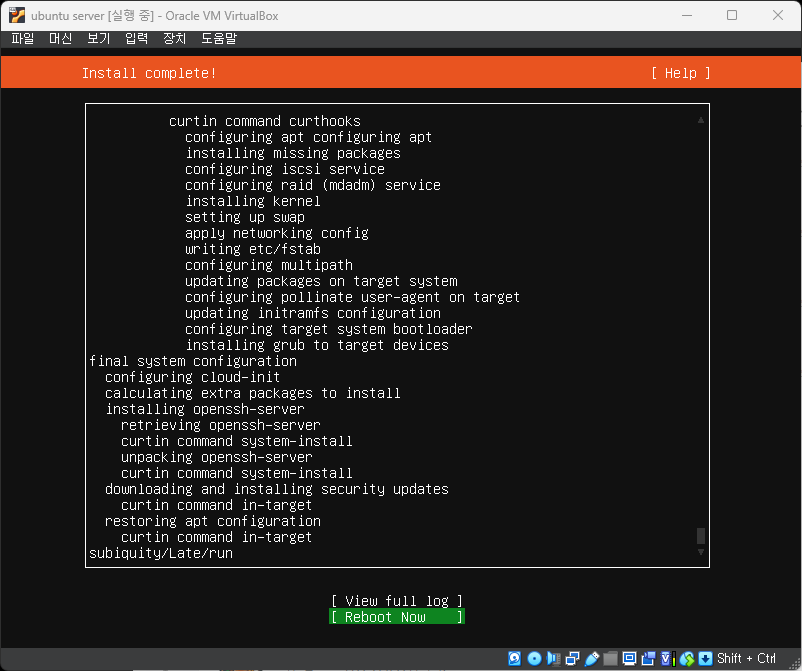Click 'downloading and installing security updates' line
Image resolution: width=802 pixels, height=671 pixels.
(277, 489)
